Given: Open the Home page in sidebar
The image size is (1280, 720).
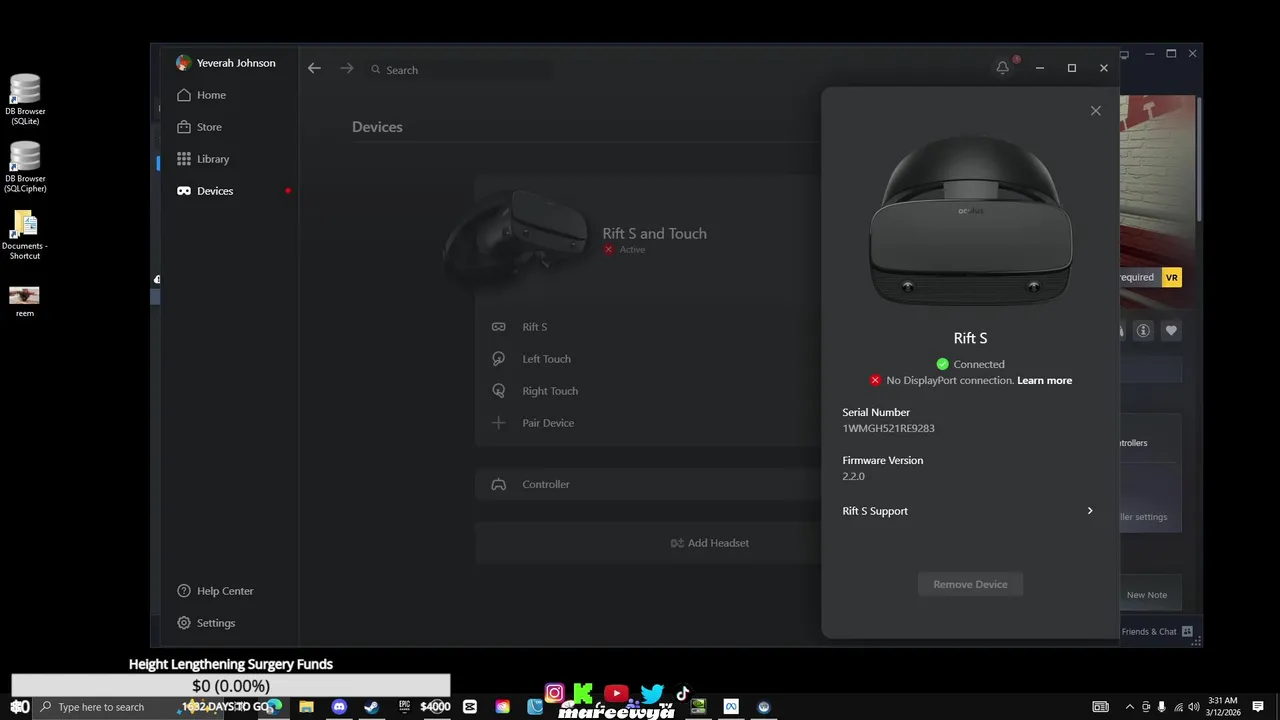Looking at the screenshot, I should pos(201,95).
